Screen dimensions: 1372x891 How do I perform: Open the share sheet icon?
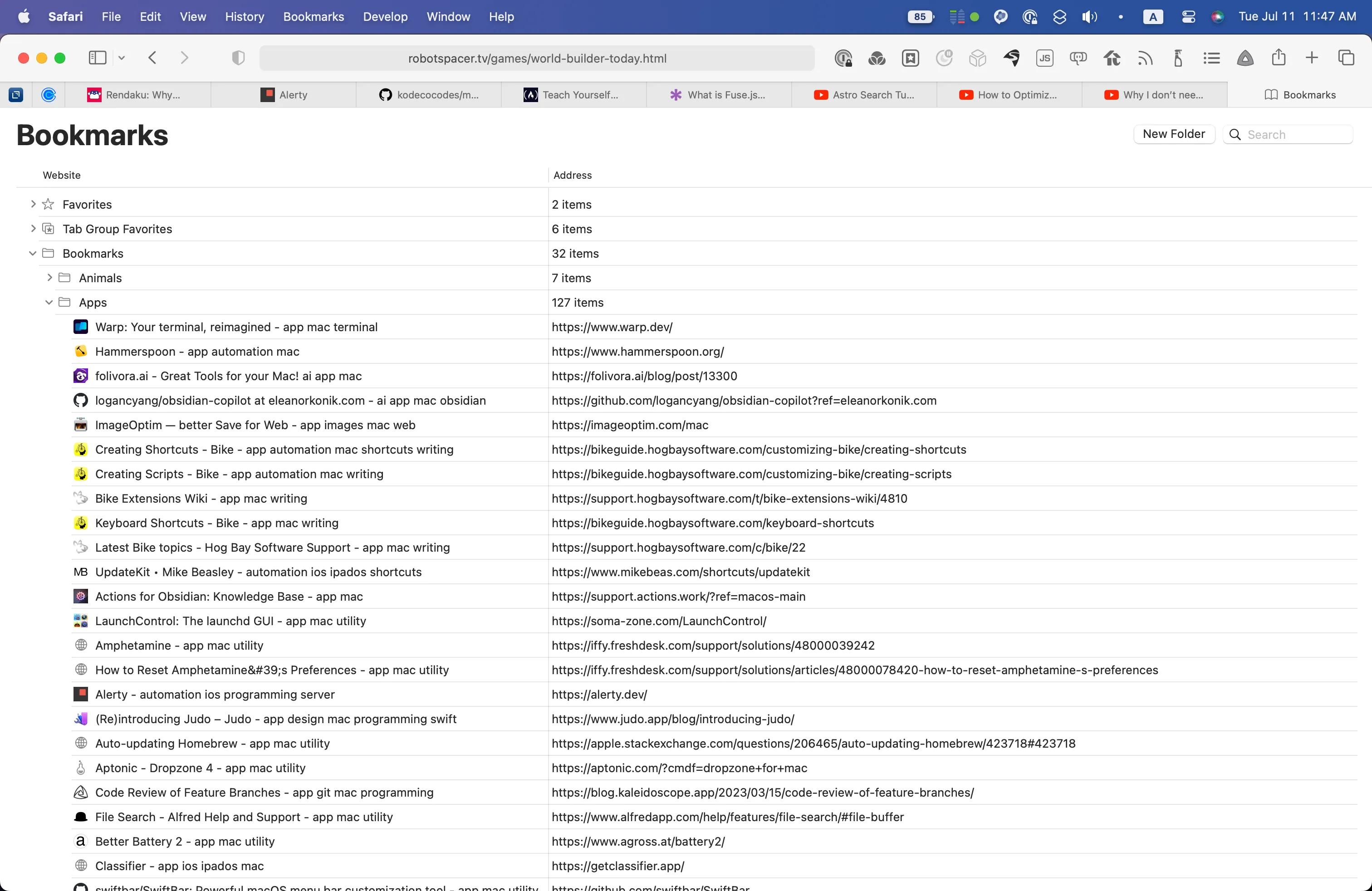pos(1279,58)
